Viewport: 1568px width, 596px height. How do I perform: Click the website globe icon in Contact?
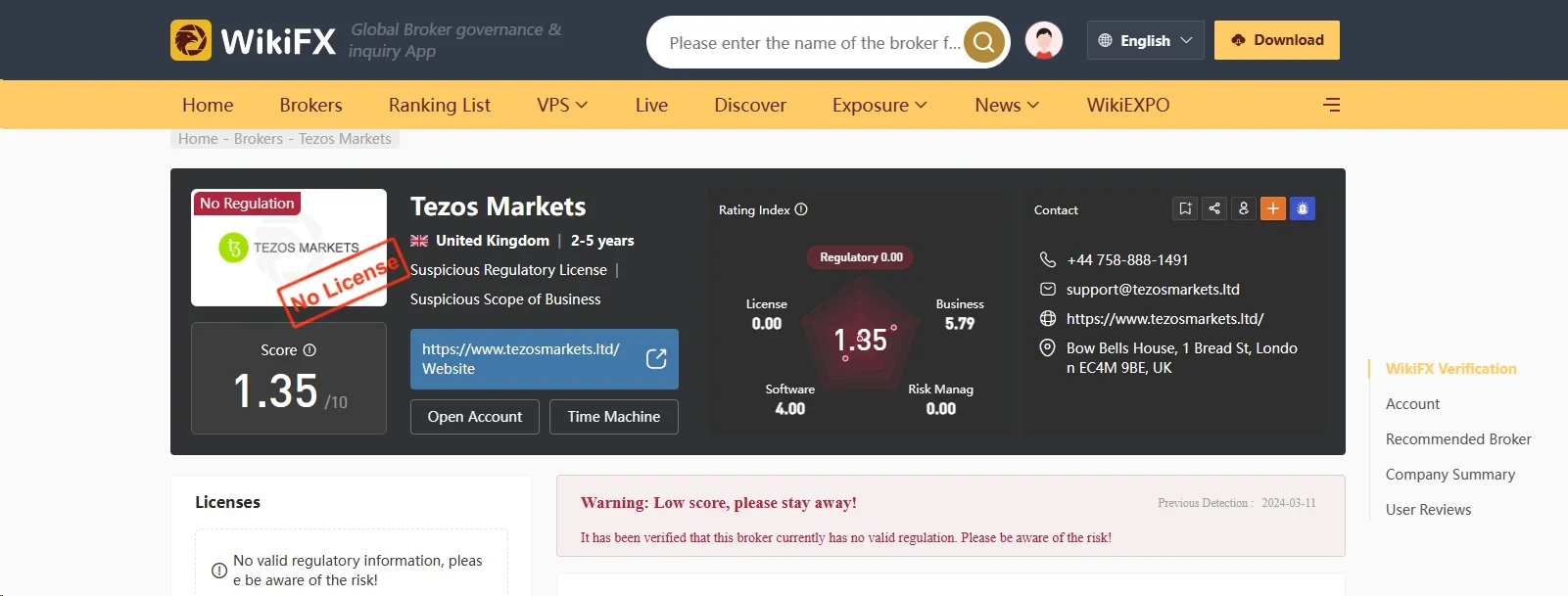[1047, 318]
